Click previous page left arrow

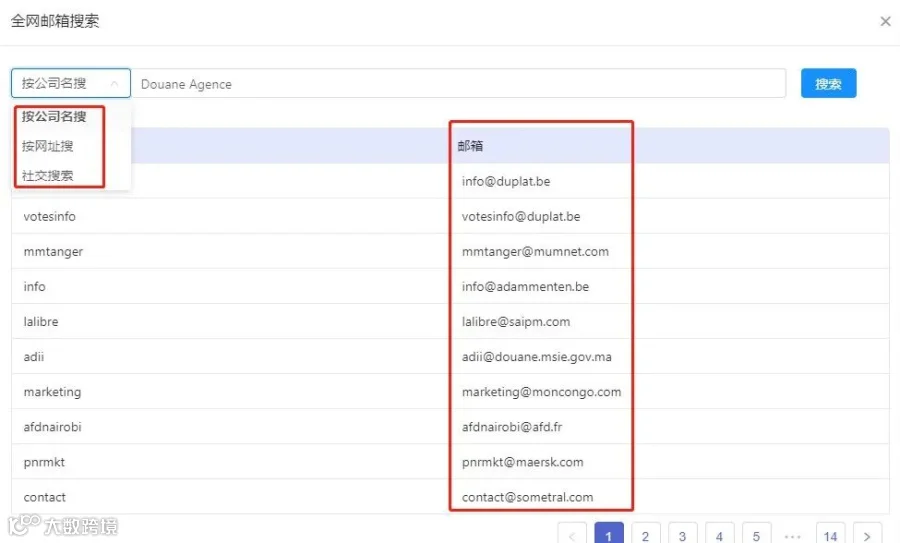click(x=572, y=535)
